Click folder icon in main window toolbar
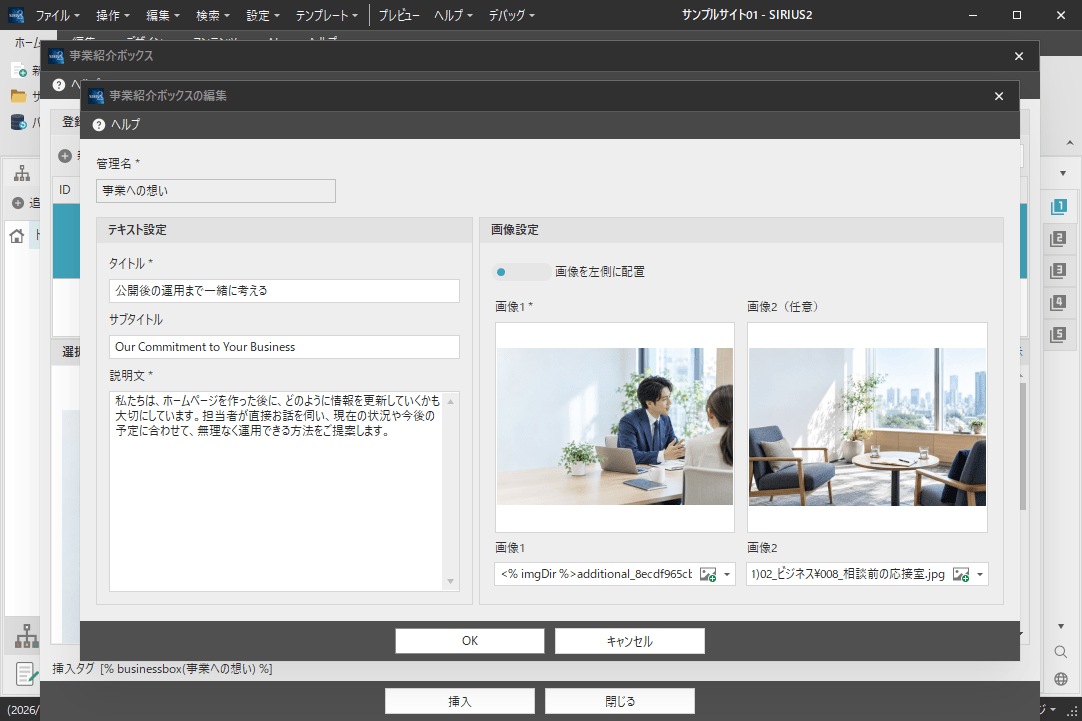Screen dimensions: 1082x721 (x=19, y=97)
